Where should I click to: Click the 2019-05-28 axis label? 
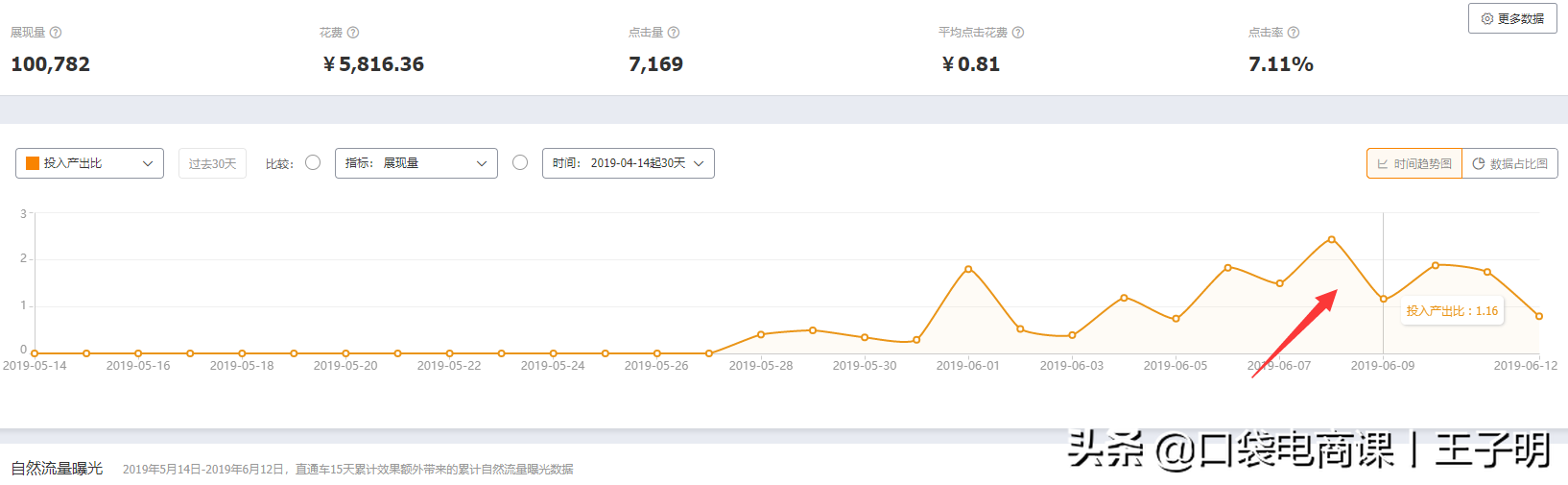tap(761, 366)
